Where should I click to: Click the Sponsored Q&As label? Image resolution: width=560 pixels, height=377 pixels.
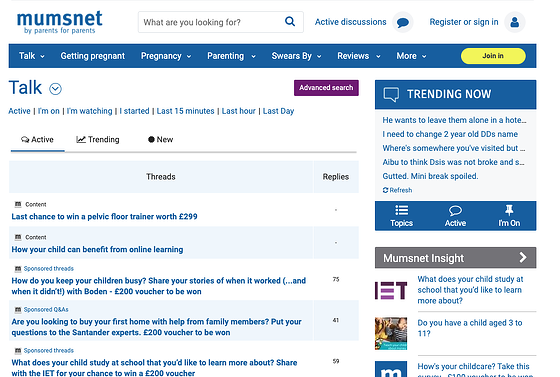point(46,310)
